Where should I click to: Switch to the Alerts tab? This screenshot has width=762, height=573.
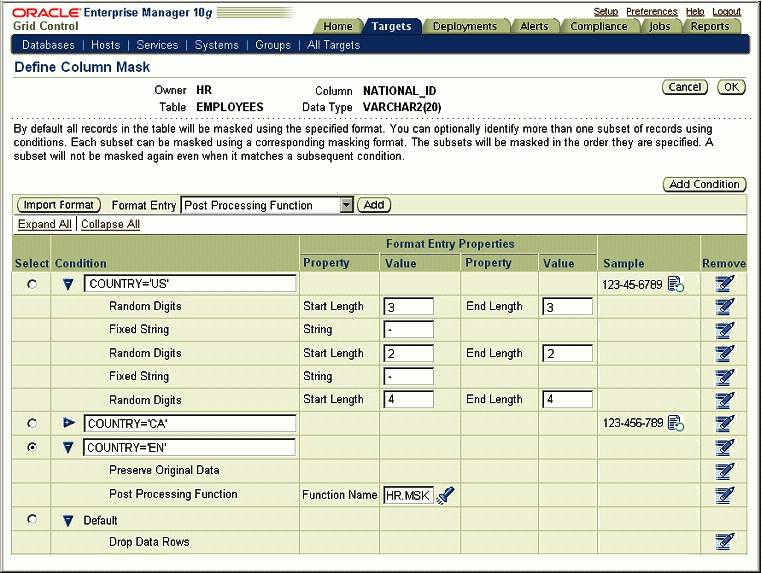coord(534,26)
